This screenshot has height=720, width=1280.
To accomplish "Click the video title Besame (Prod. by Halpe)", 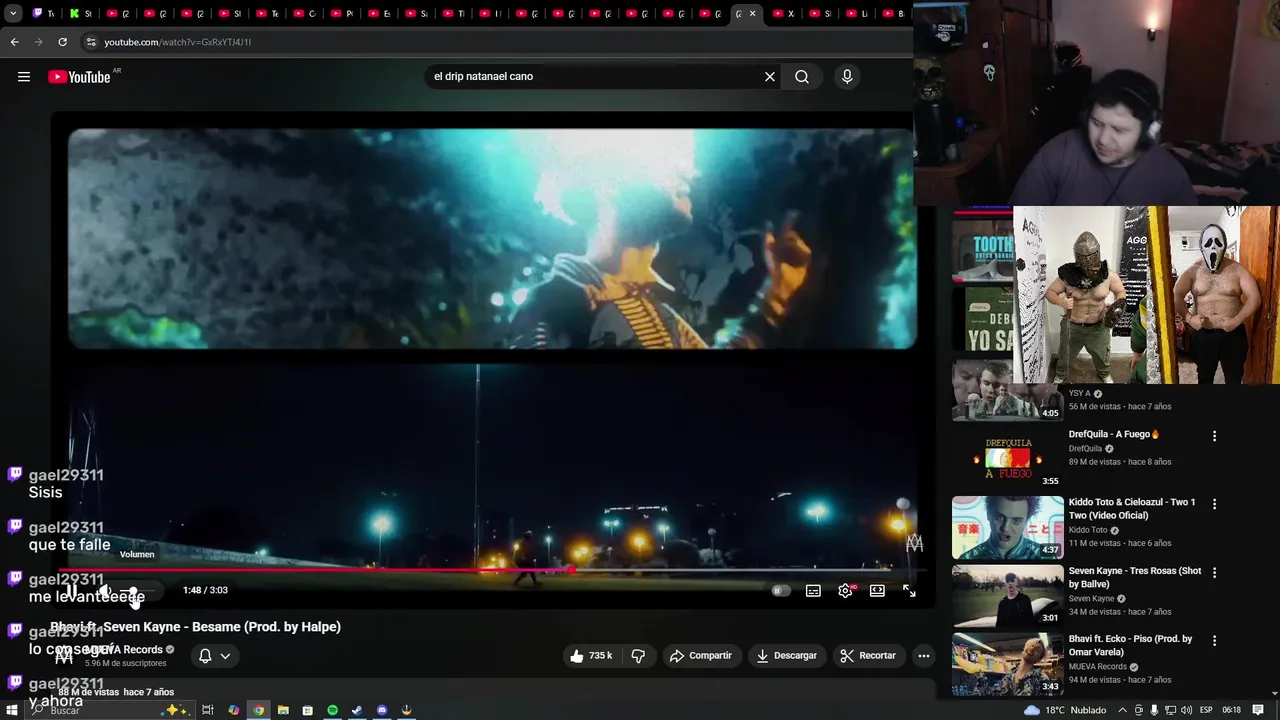I will 195,627.
